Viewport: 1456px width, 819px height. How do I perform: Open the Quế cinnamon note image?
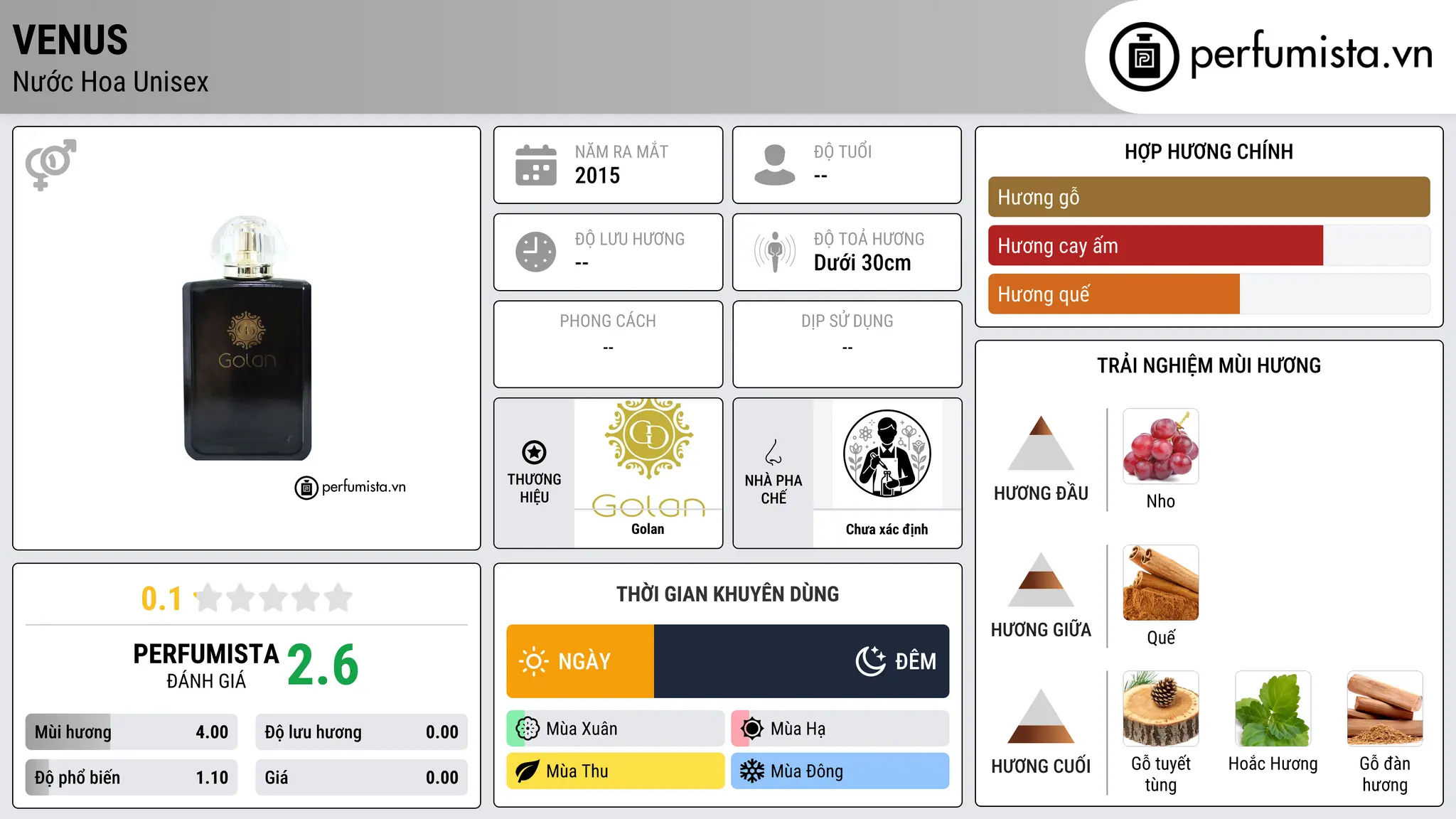click(1161, 583)
